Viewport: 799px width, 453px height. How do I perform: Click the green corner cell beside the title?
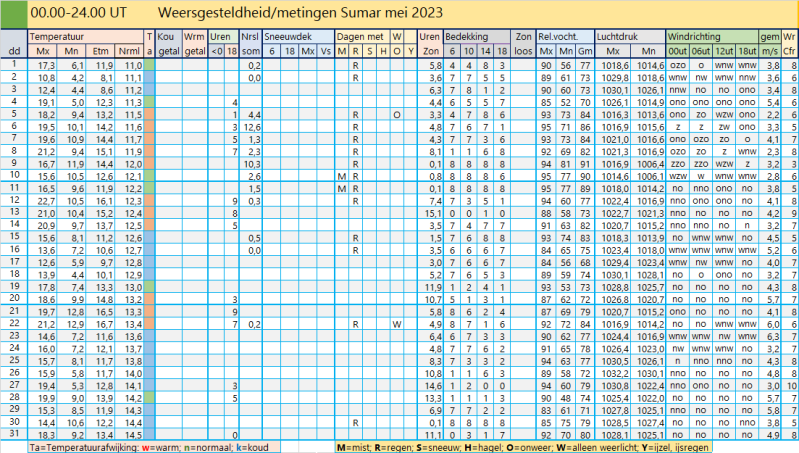tap(14, 14)
